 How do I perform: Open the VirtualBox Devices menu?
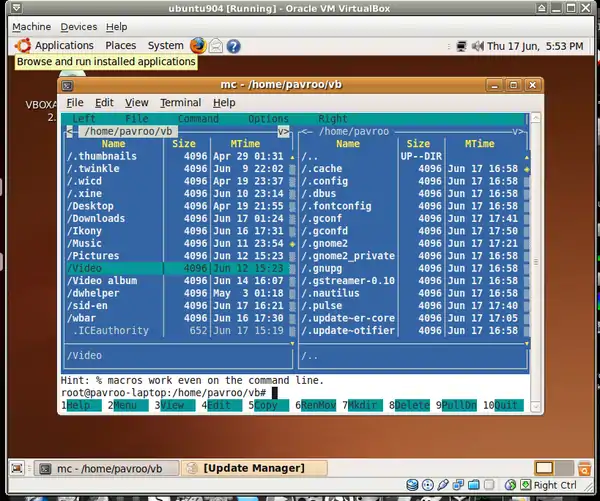click(x=78, y=27)
